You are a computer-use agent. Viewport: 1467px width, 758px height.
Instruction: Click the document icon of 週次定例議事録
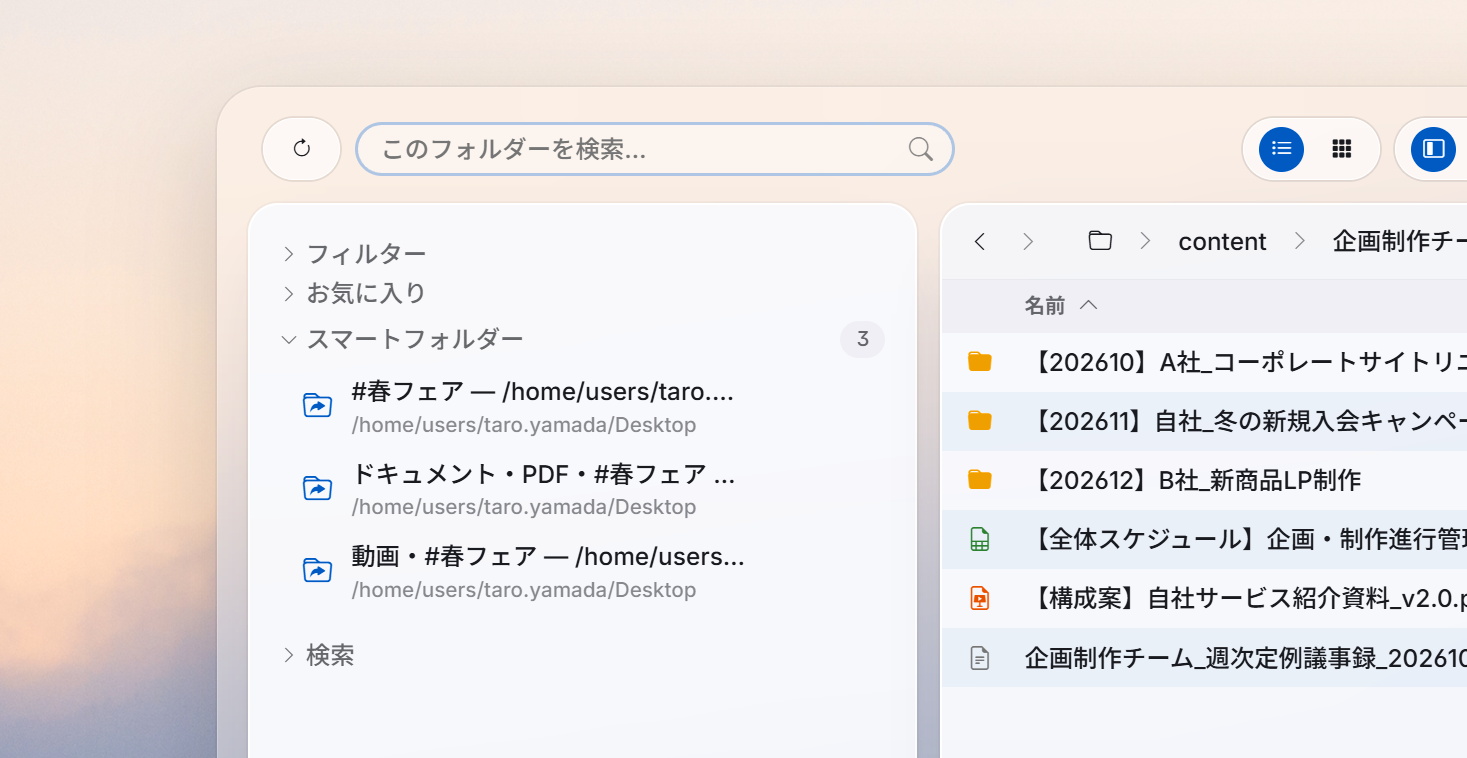click(980, 657)
